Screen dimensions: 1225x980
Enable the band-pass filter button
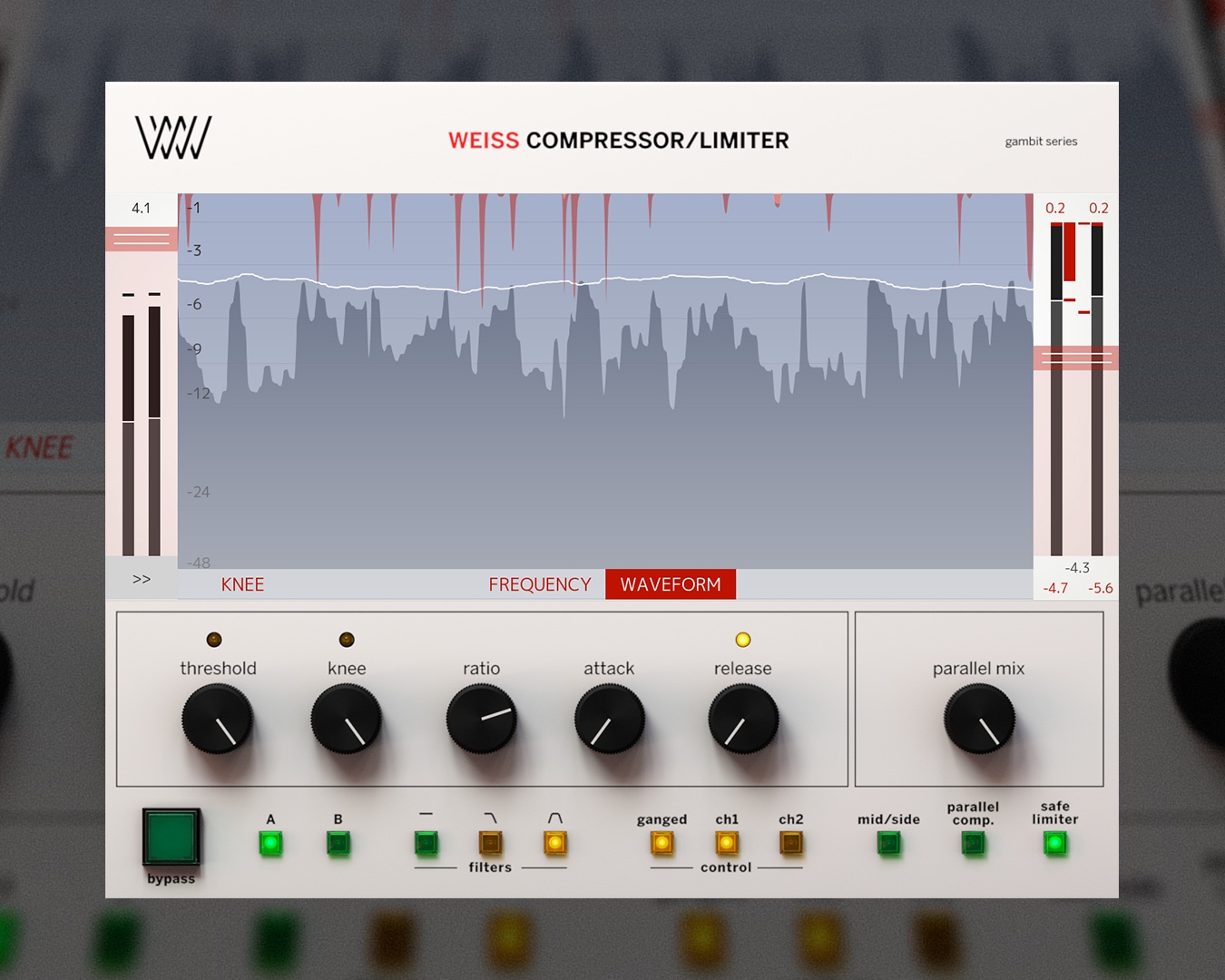[554, 844]
